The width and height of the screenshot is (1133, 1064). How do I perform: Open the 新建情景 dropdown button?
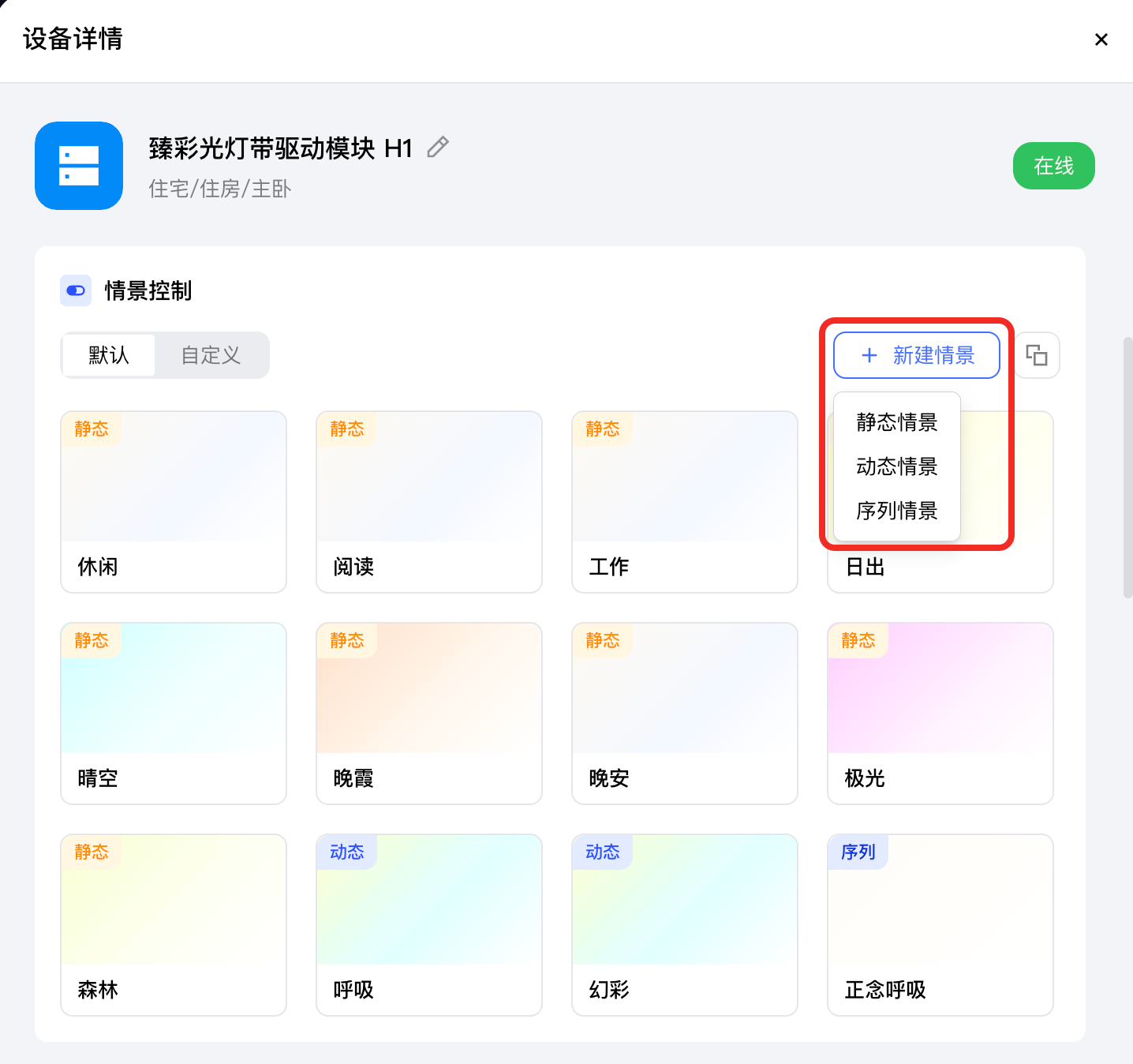(917, 355)
